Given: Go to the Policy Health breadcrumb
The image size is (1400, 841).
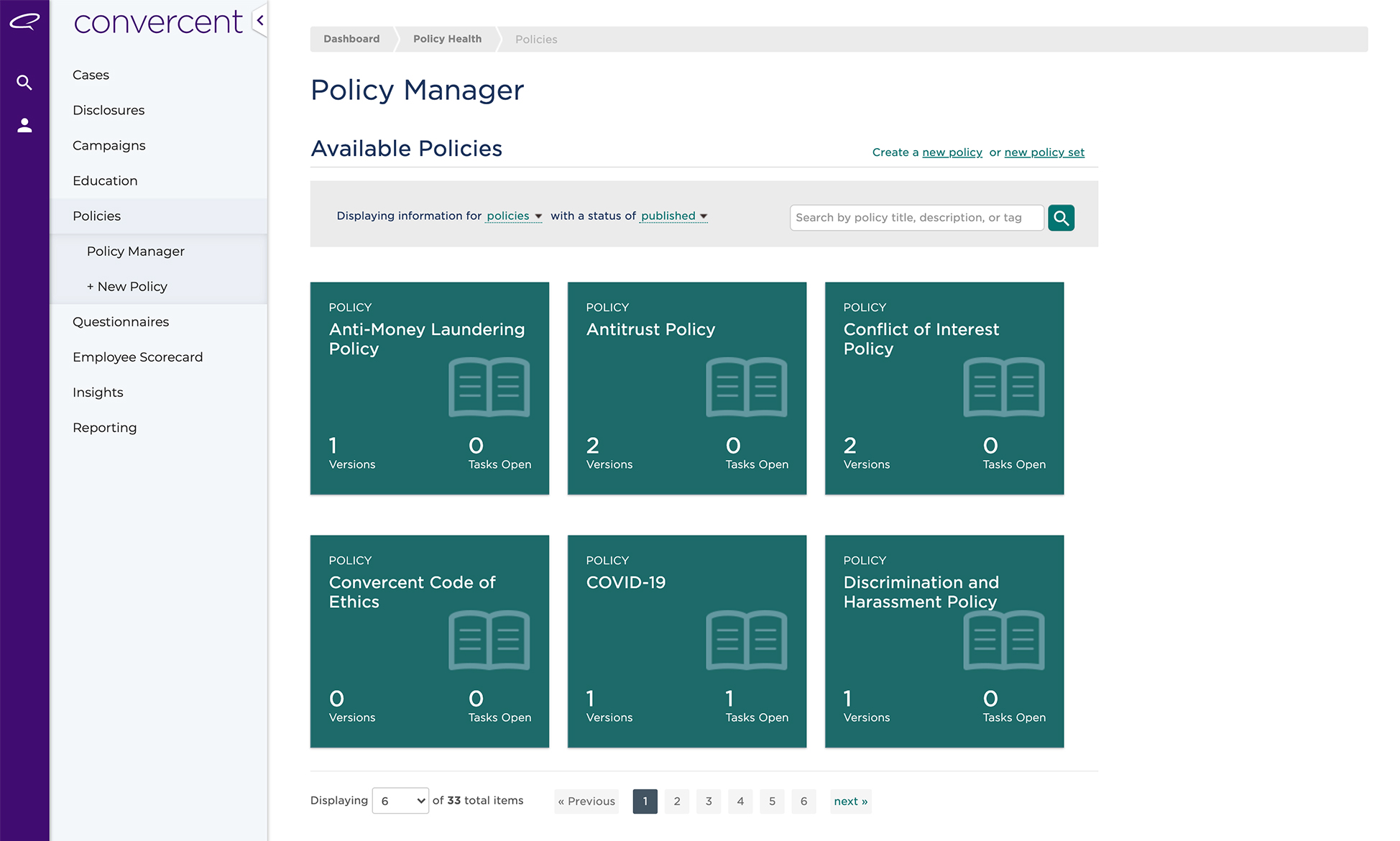Looking at the screenshot, I should (447, 39).
